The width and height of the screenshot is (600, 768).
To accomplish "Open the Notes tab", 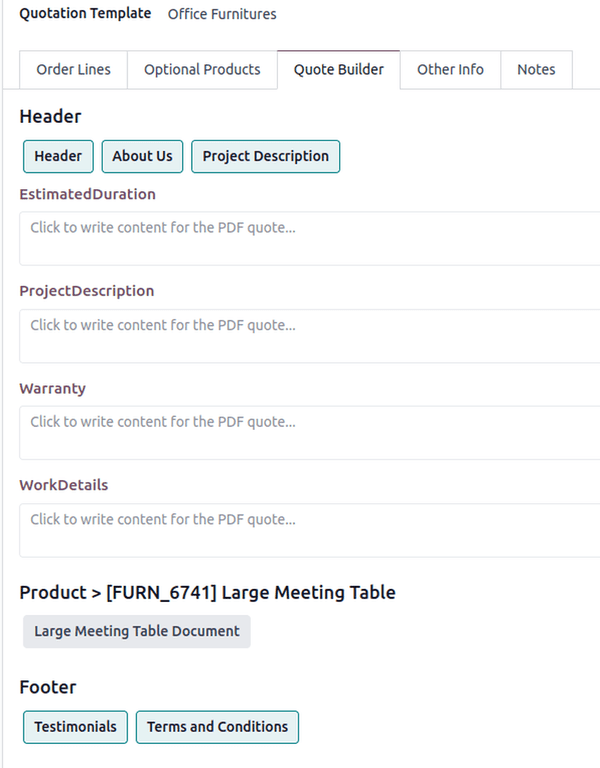I will [x=536, y=70].
